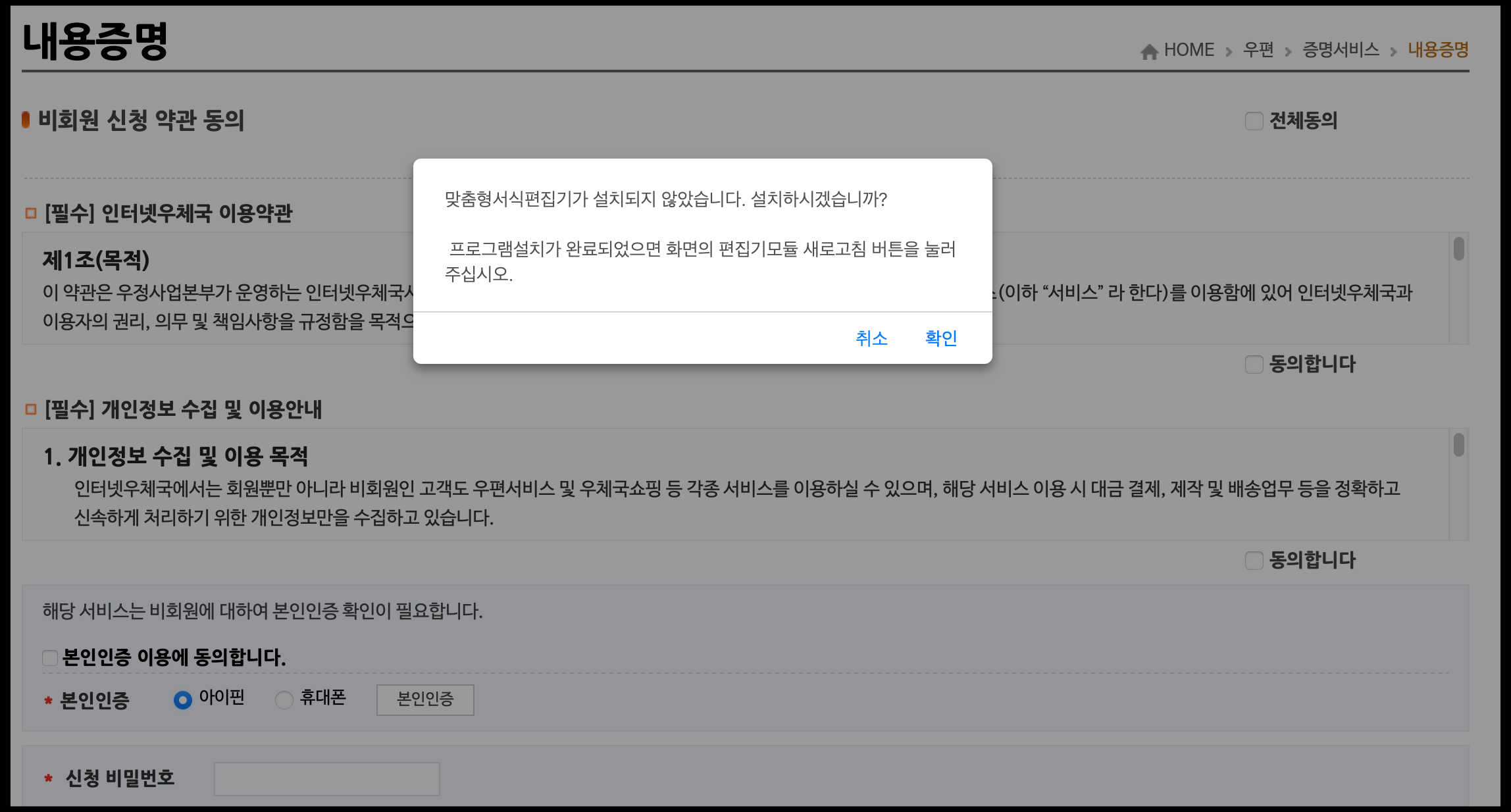Click orange square icon beside 인터넷우체국 이용약관
This screenshot has width=1511, height=812.
(30, 213)
